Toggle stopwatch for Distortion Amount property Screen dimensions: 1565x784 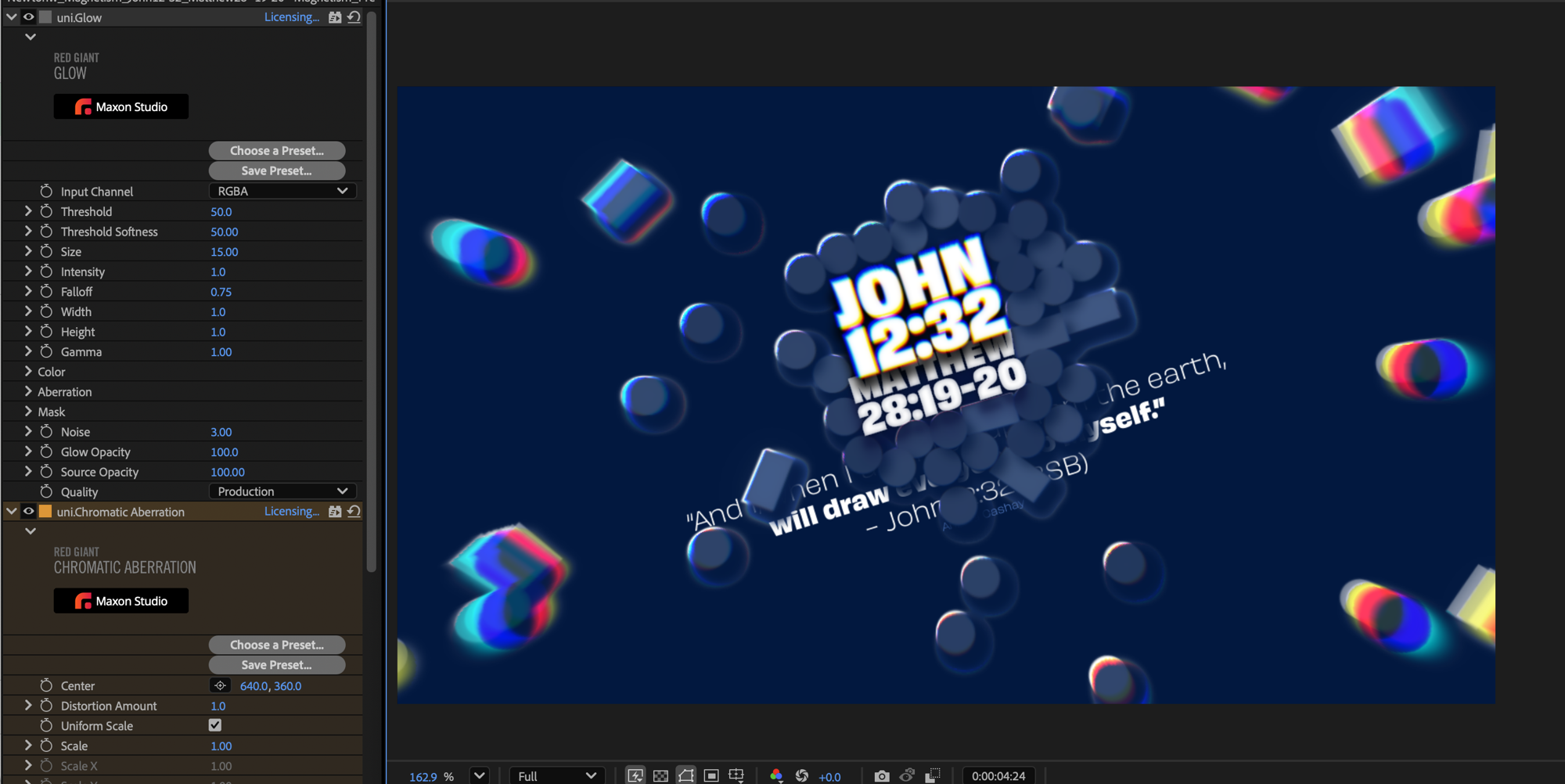coord(46,706)
